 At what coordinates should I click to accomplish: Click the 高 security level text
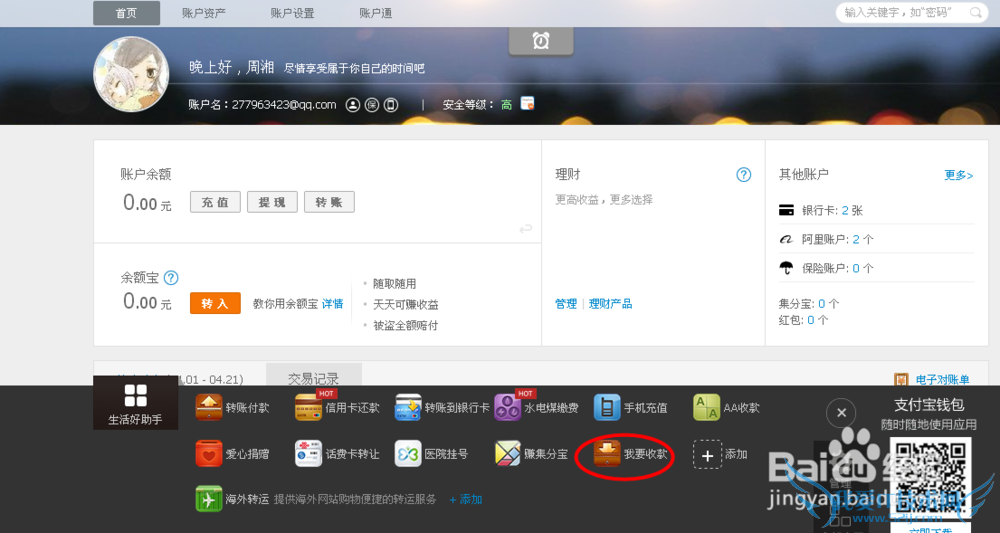tap(506, 105)
